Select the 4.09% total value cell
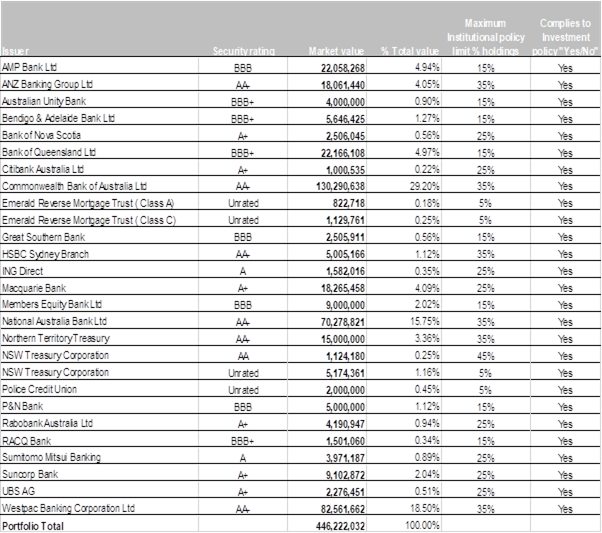 [x=427, y=288]
